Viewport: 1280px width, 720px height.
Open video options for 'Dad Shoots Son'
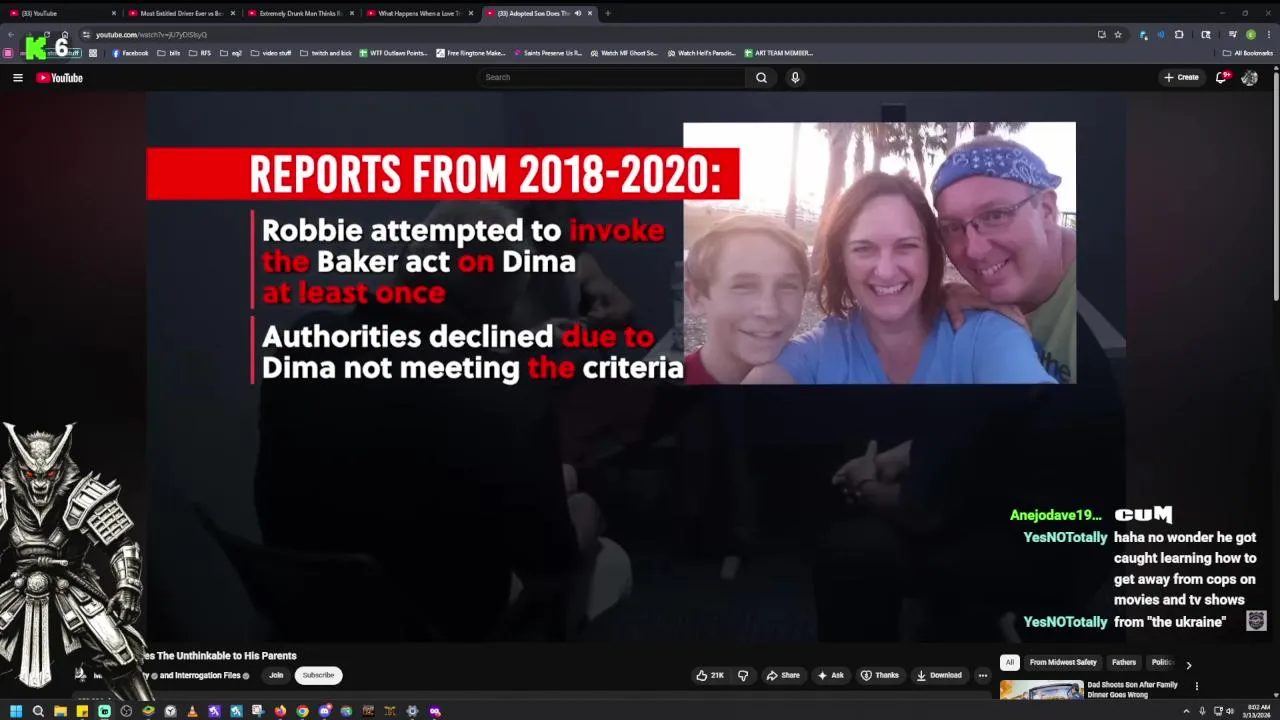(x=1196, y=686)
